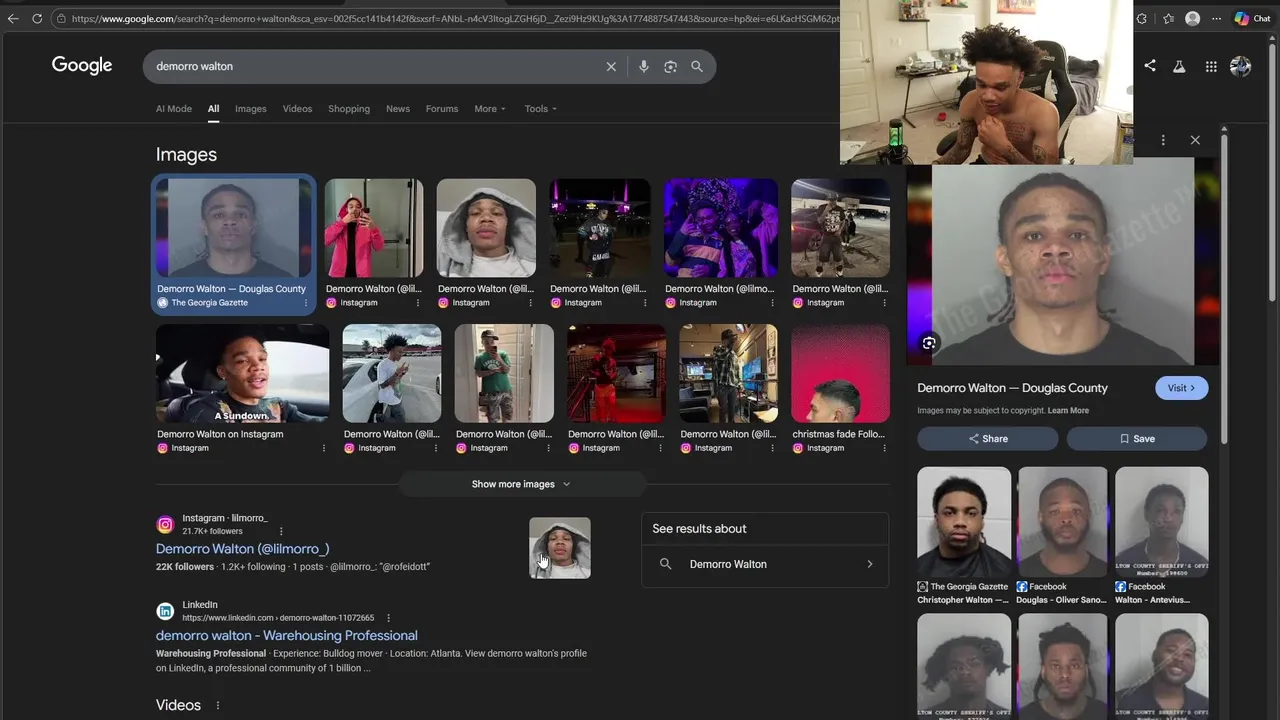Open more options under A Sundown image

324,448
